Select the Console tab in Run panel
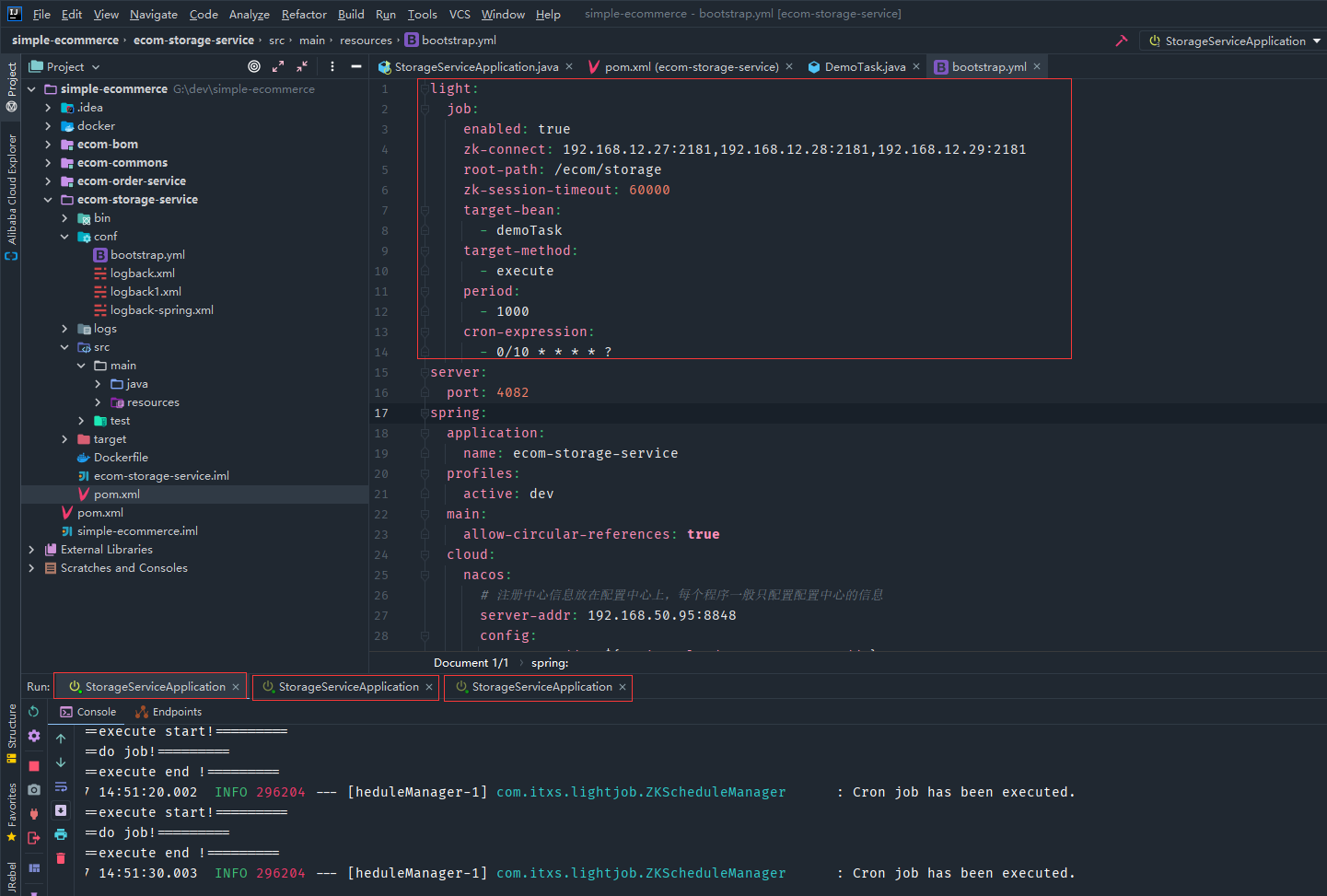This screenshot has height=896, width=1327. 88,712
